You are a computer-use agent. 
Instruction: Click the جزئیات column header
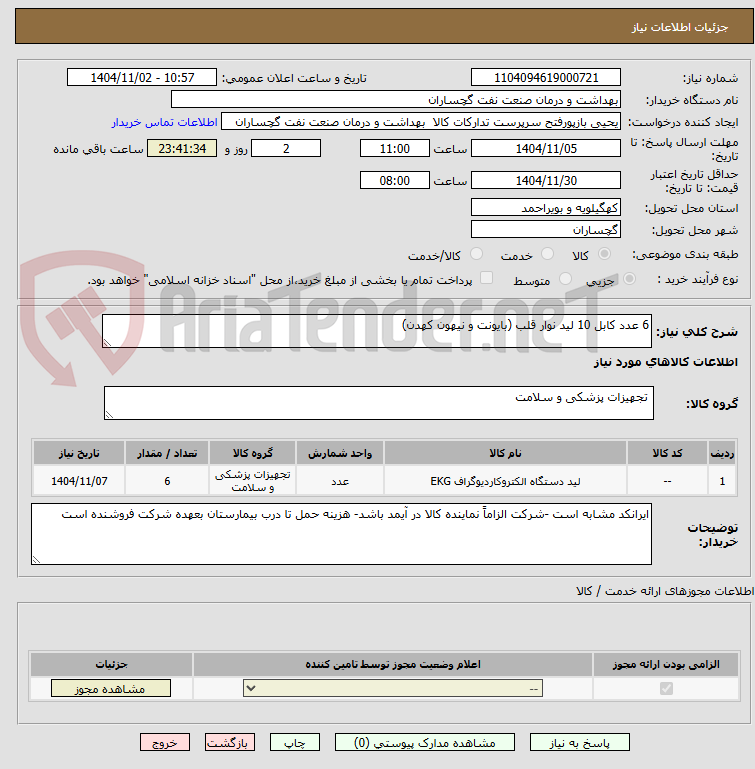(x=111, y=664)
